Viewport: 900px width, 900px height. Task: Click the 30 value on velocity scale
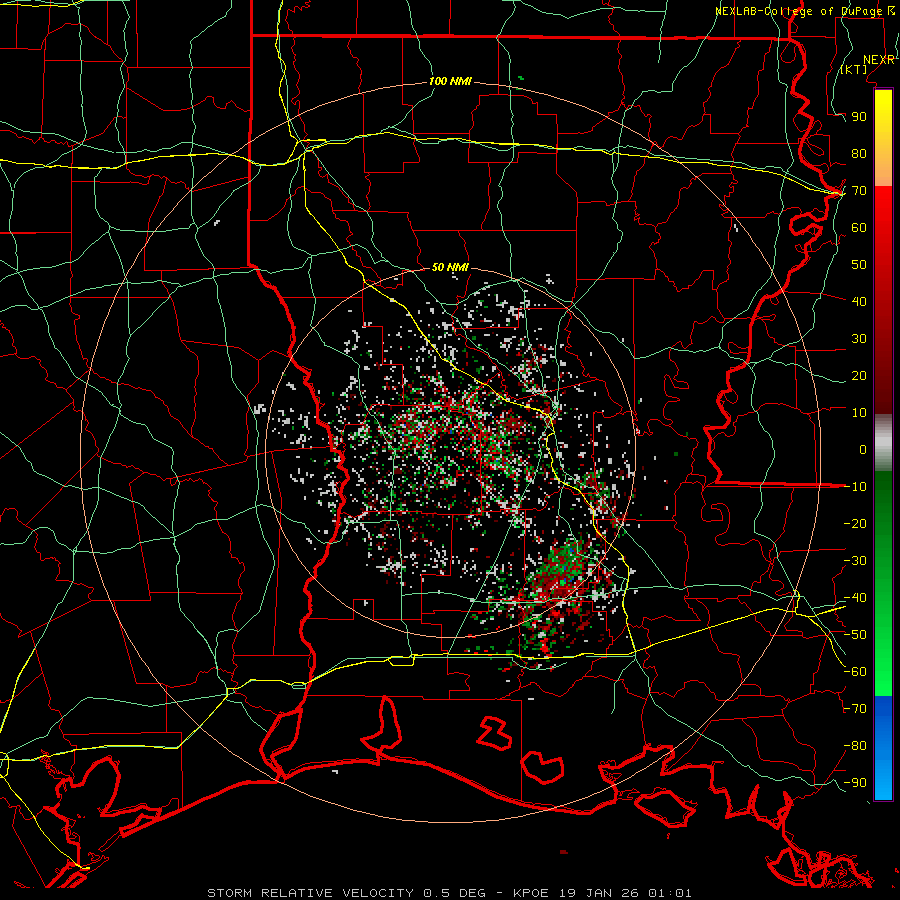coord(859,339)
